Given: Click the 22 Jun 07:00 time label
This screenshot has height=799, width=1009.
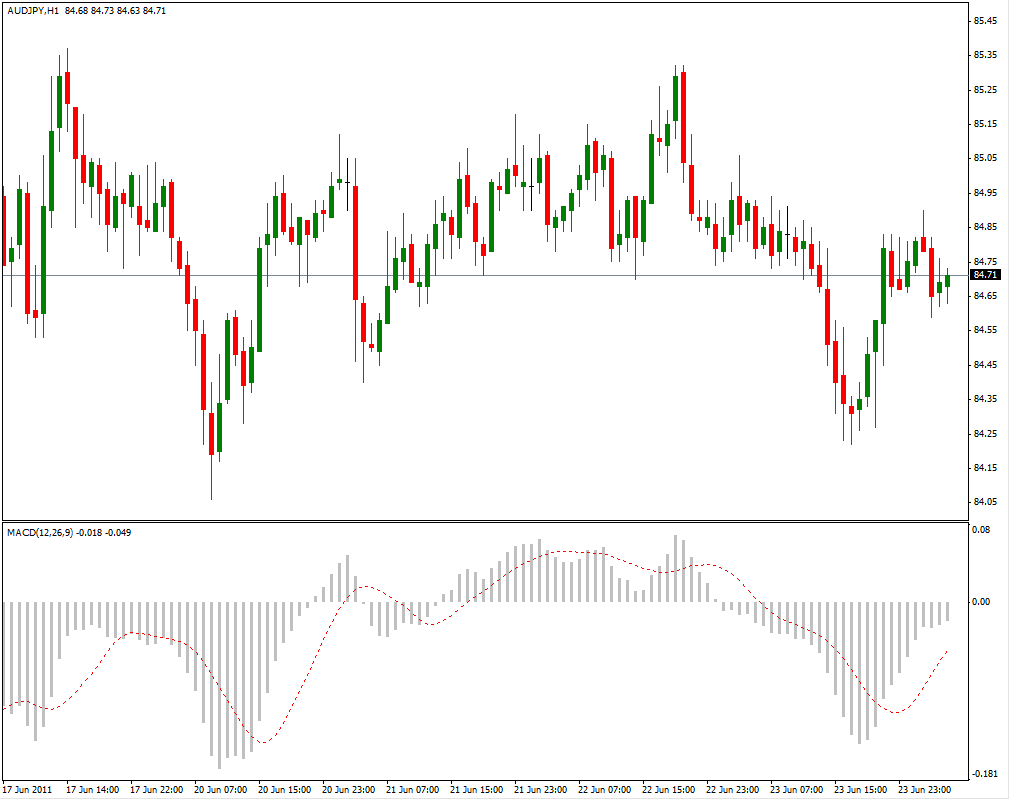Looking at the screenshot, I should click(x=604, y=789).
